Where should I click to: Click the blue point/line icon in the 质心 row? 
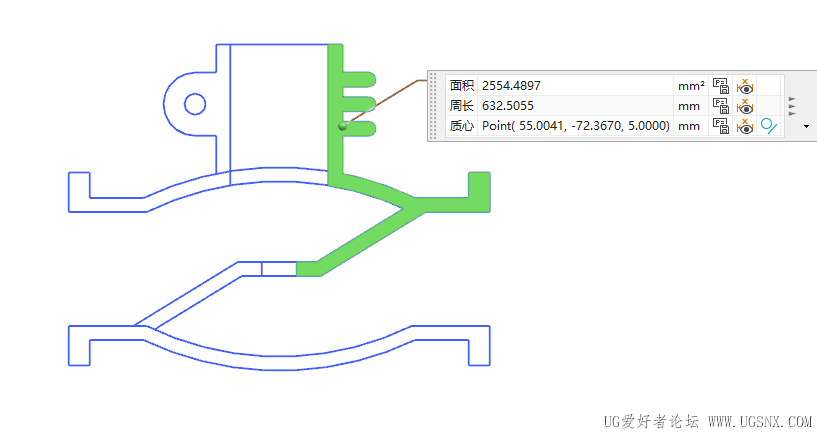click(769, 126)
